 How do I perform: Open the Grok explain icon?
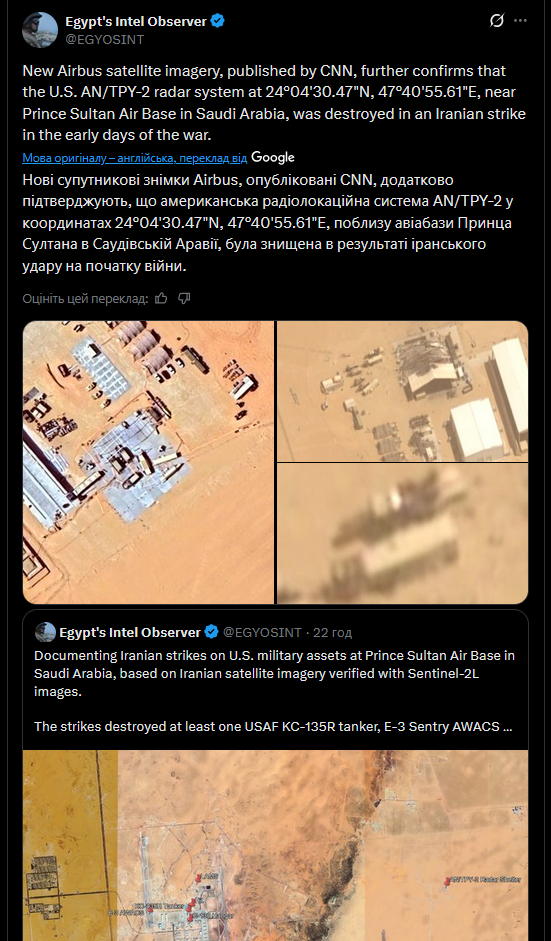(496, 21)
